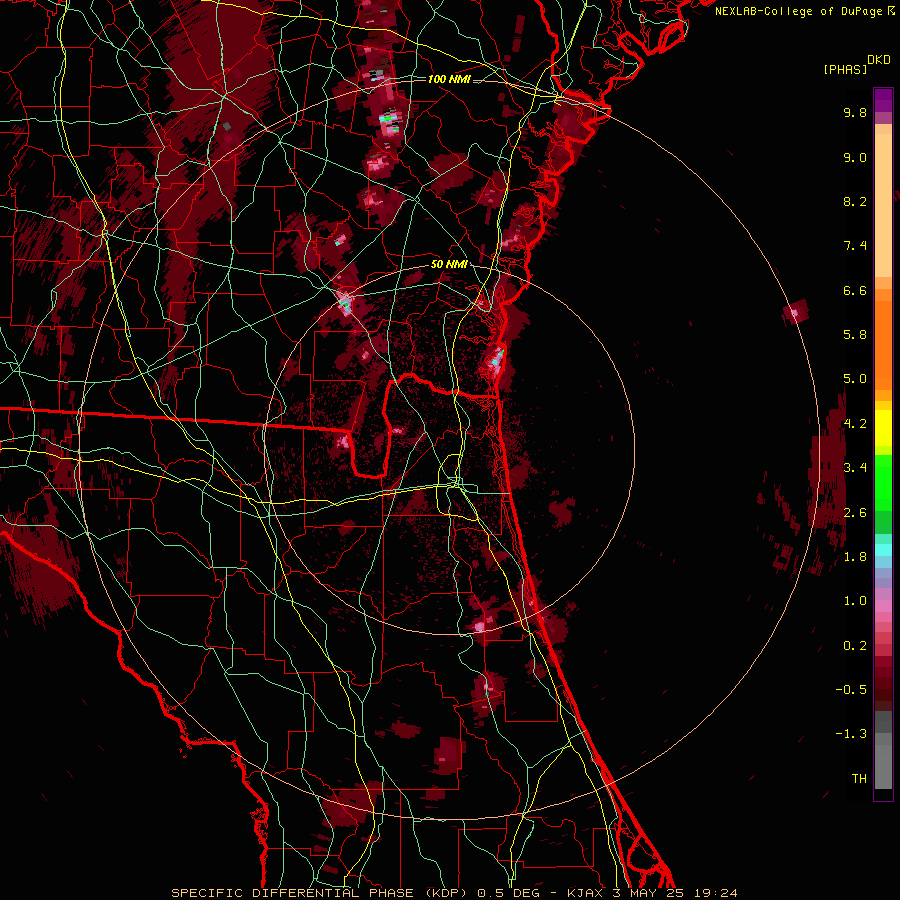The height and width of the screenshot is (900, 900).
Task: Click the 6.6 scale value
Action: 855,290
